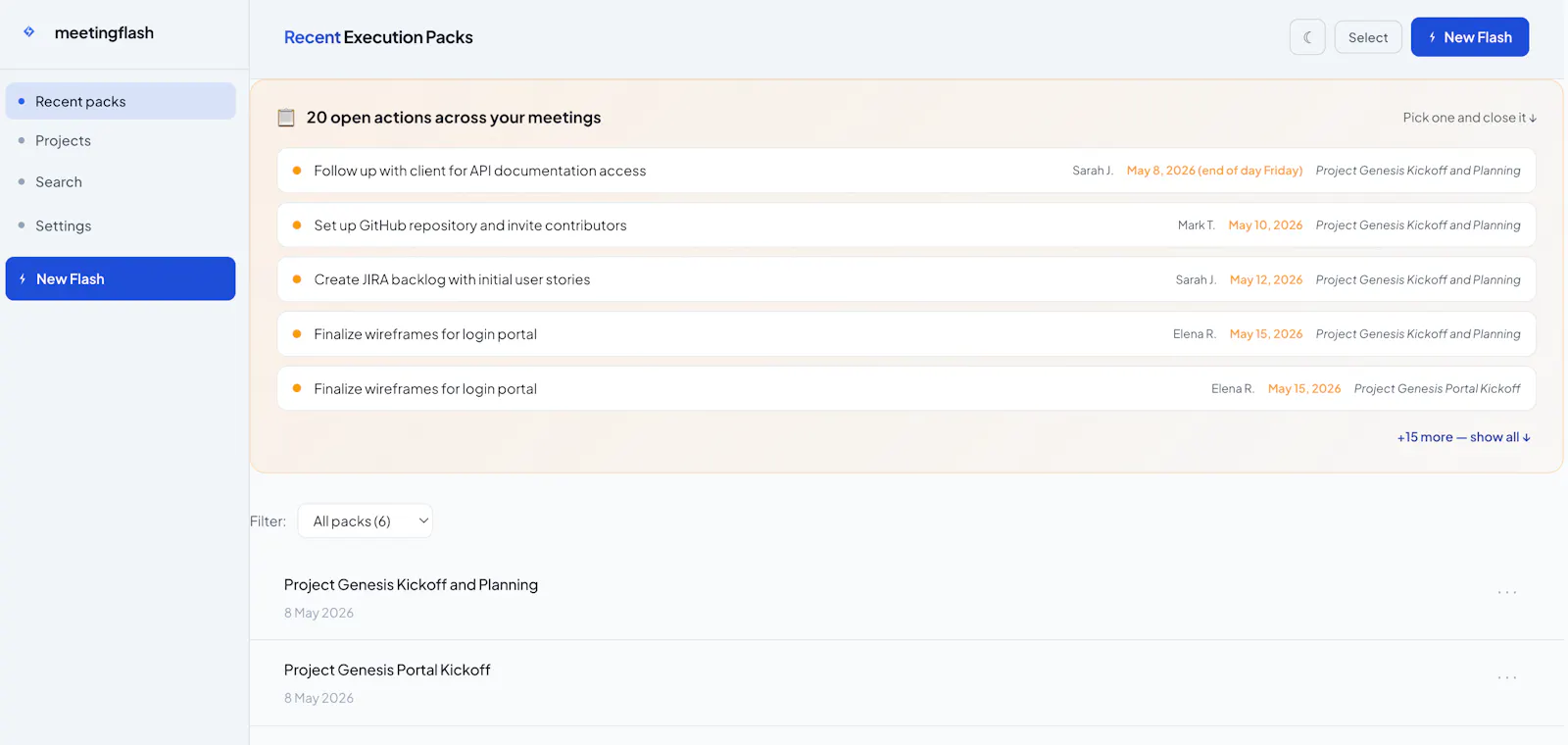Click orange status dot for GitHub repository action
Viewport: 1568px width, 745px height.
(x=297, y=225)
